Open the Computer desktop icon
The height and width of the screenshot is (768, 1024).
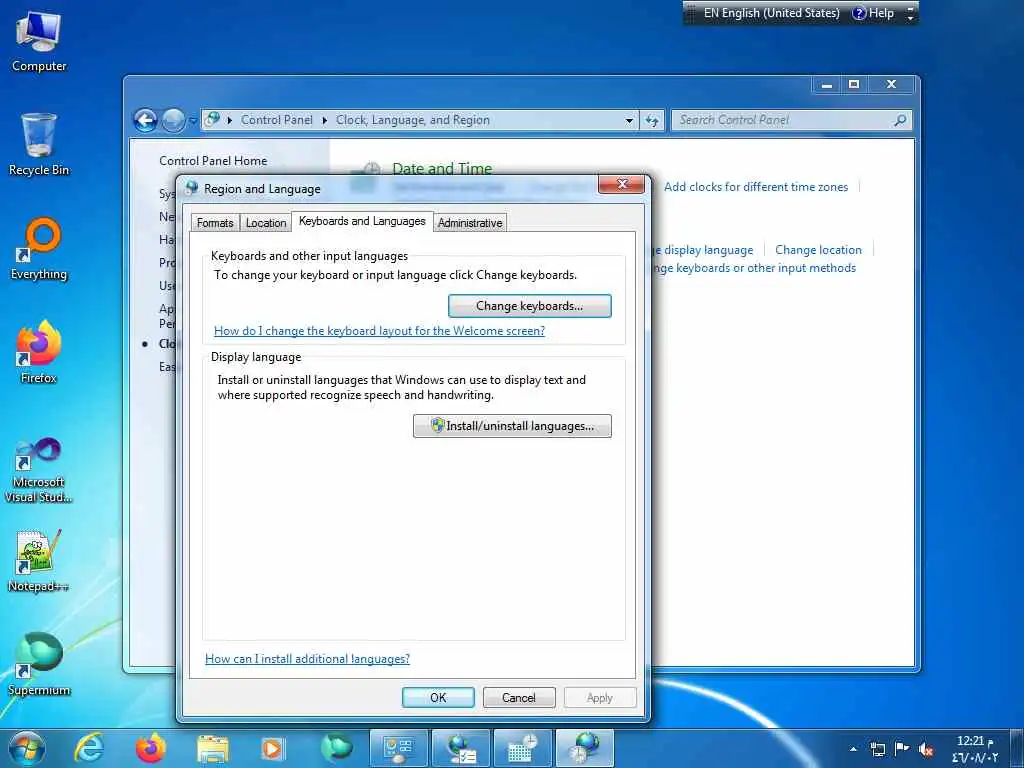pos(39,40)
